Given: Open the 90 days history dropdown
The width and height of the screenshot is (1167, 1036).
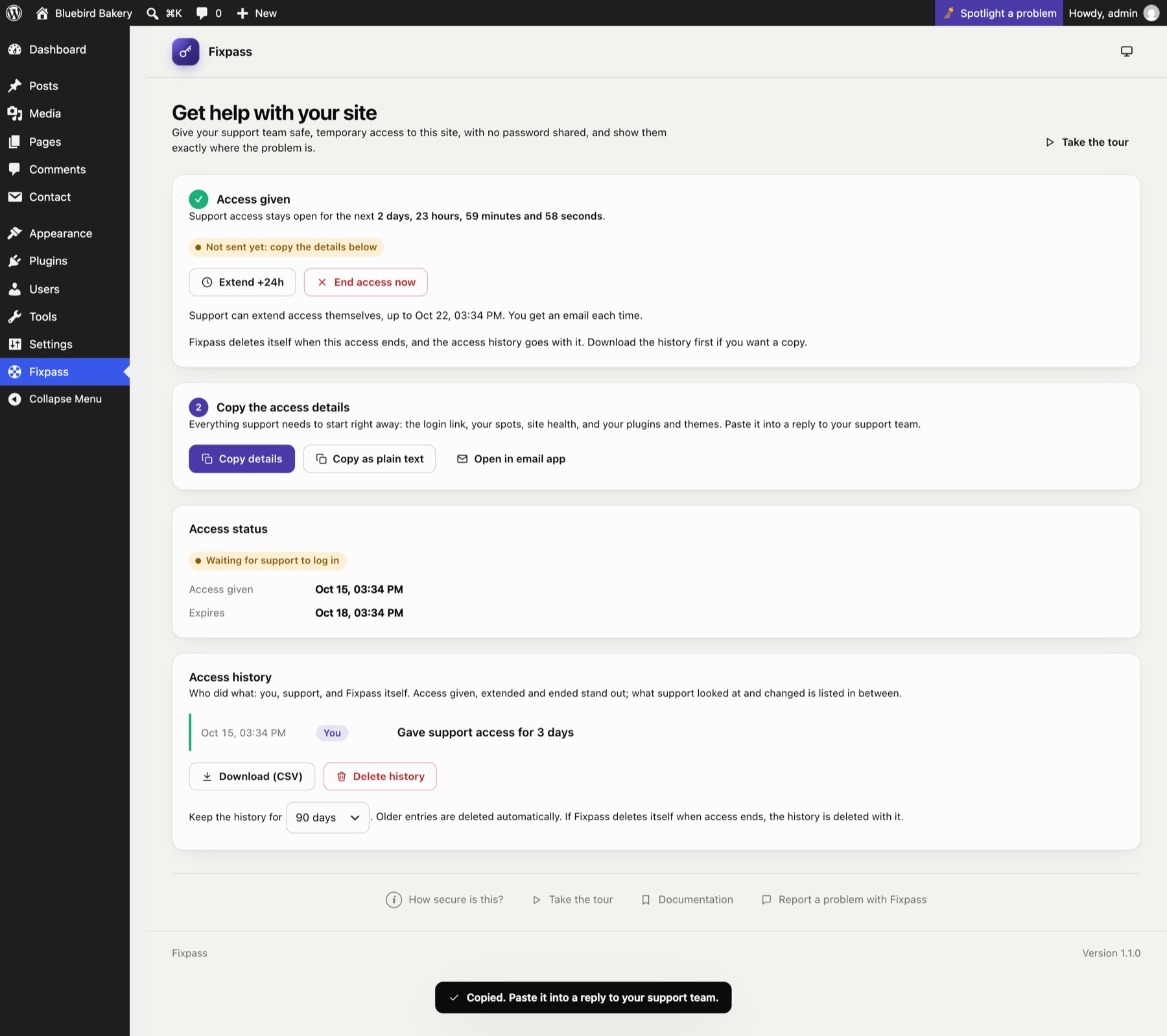Looking at the screenshot, I should pyautogui.click(x=327, y=818).
